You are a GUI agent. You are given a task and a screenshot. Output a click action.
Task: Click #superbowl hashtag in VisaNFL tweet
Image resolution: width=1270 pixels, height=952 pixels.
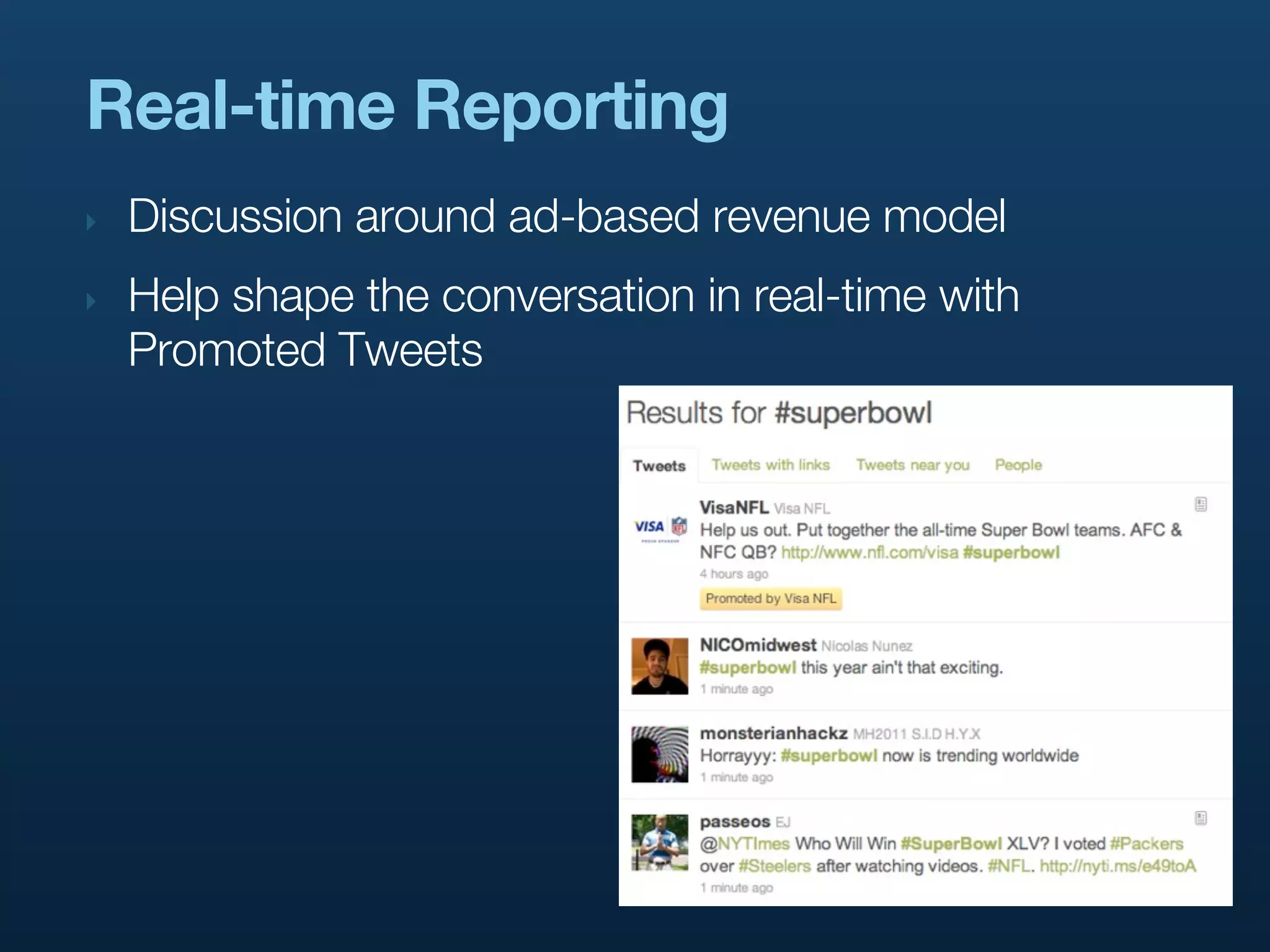[x=1011, y=552]
